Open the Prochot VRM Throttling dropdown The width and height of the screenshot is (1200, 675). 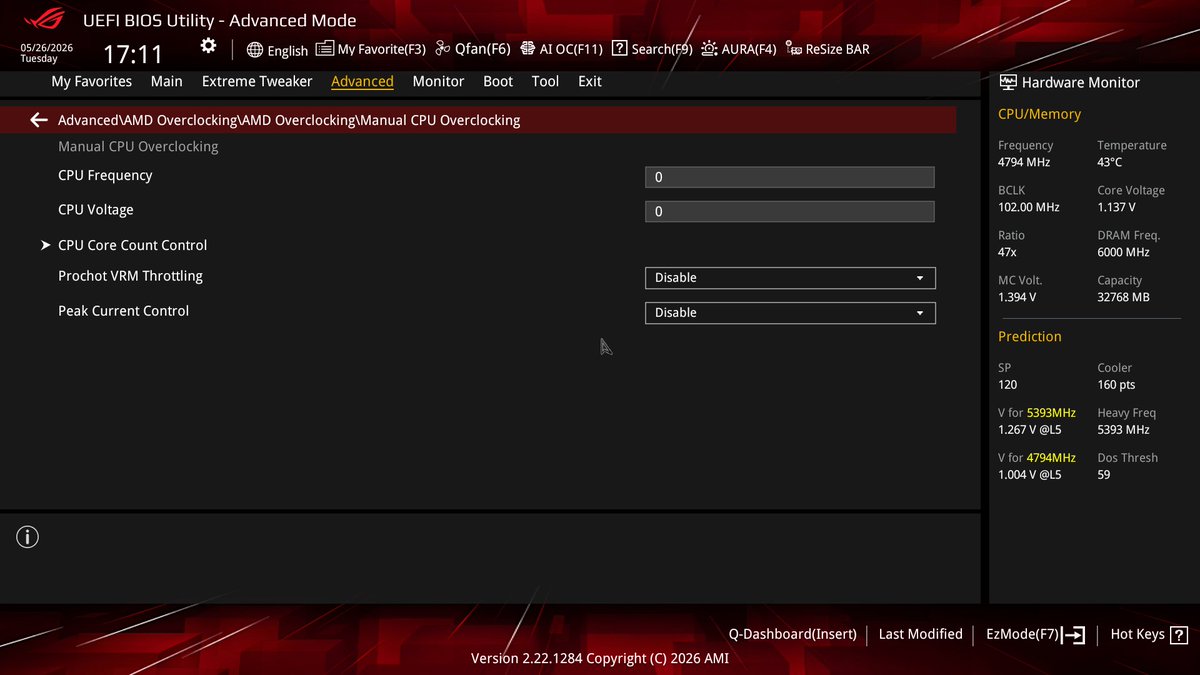pos(790,278)
